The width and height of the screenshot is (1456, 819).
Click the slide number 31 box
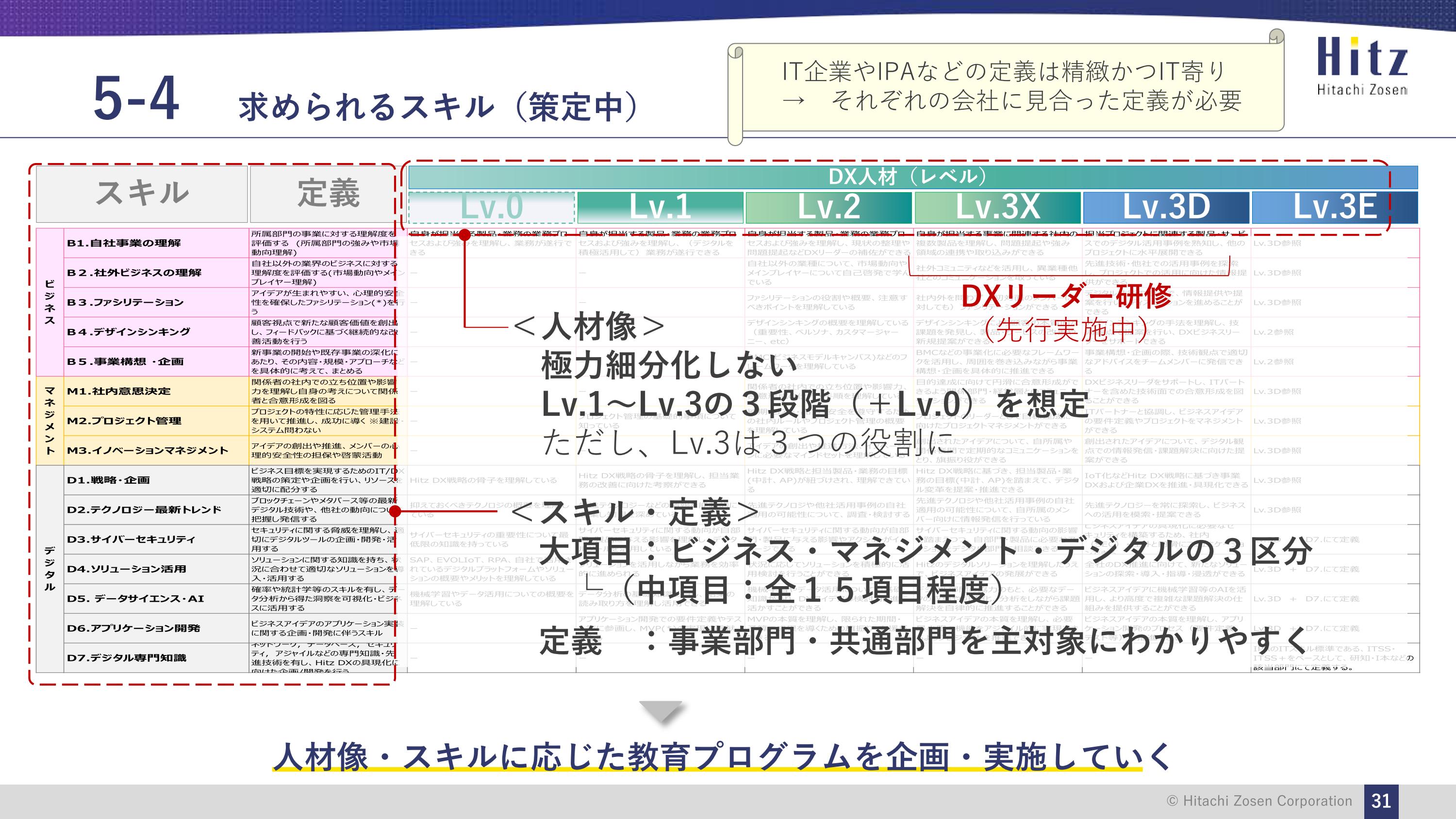pos(1381,801)
